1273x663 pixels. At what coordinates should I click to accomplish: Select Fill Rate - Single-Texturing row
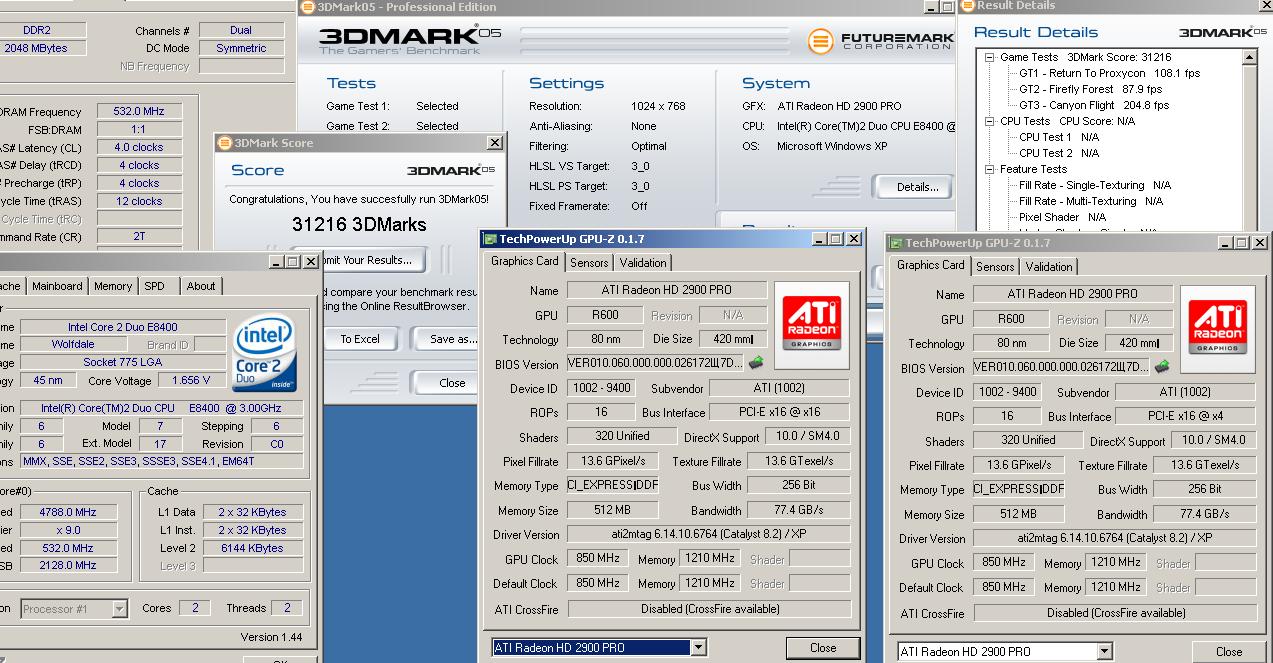pyautogui.click(x=1094, y=185)
